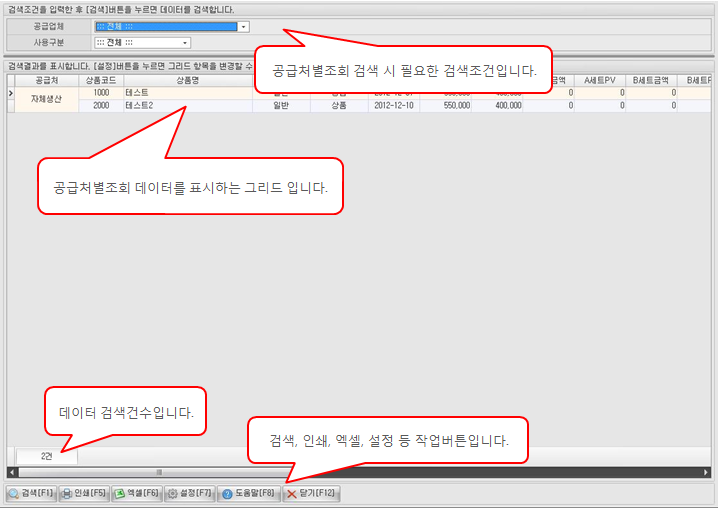The image size is (718, 508).
Task: Click the 검색[F1] search button
Action: pos(31,493)
